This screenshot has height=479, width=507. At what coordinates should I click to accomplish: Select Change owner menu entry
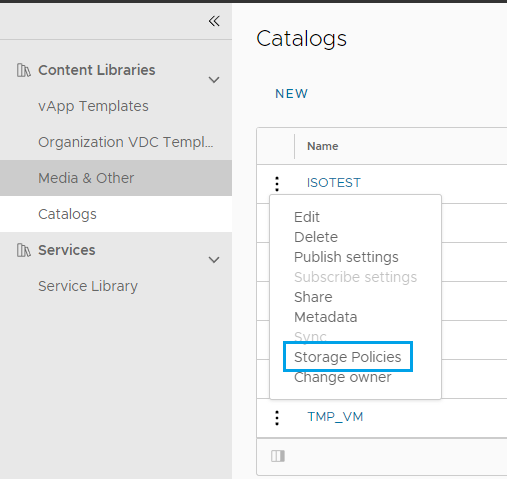342,377
